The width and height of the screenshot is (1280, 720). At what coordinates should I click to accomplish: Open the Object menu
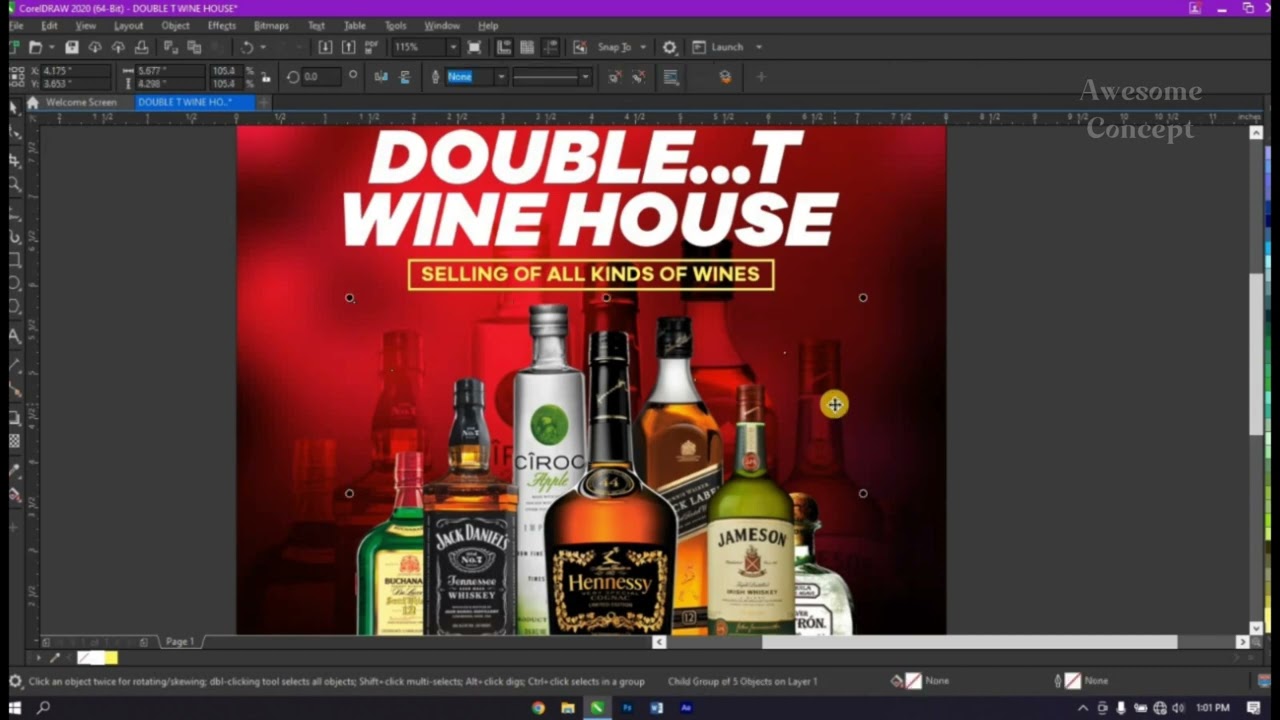pos(175,25)
